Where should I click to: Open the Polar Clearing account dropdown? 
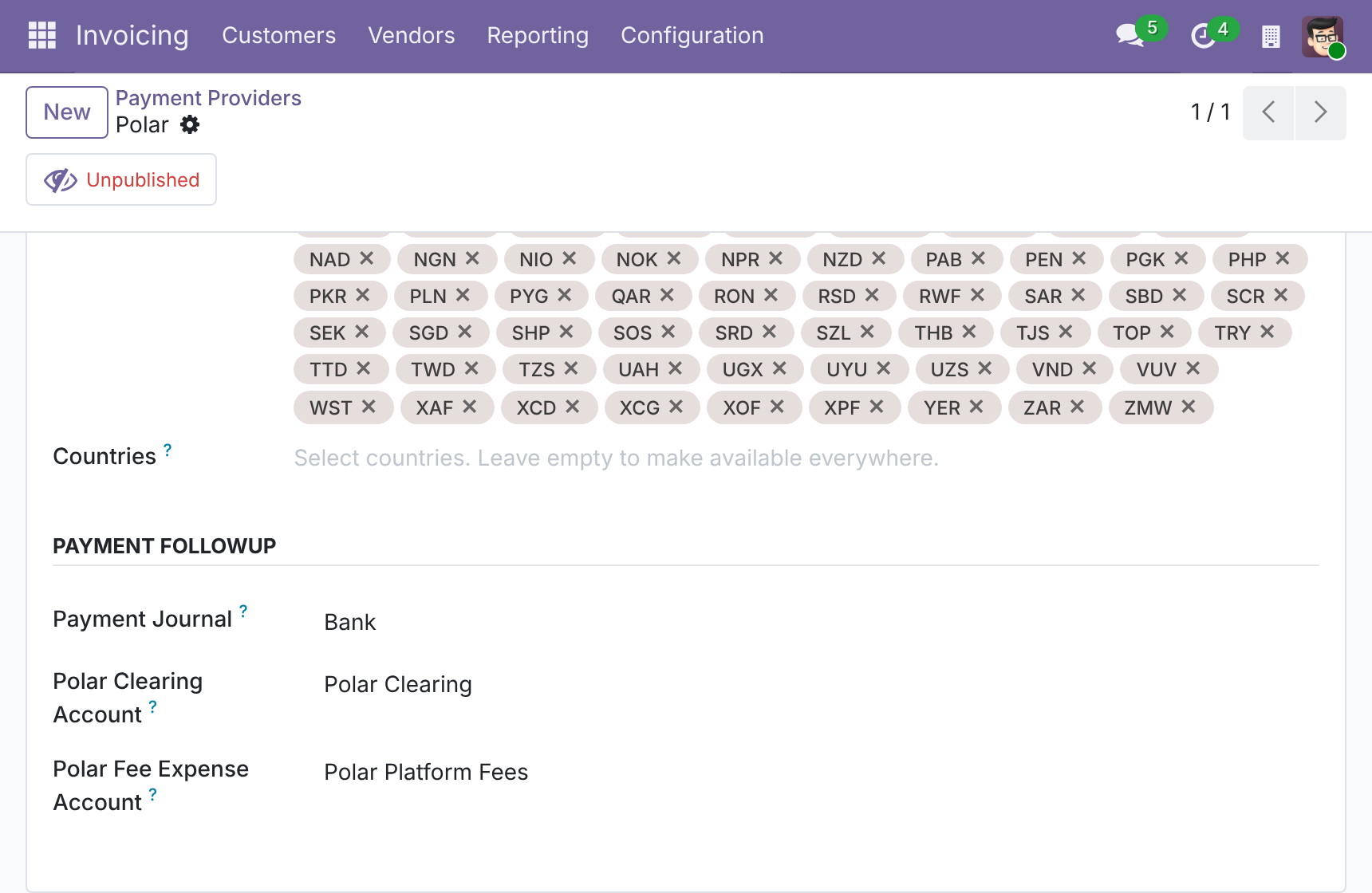tap(820, 684)
